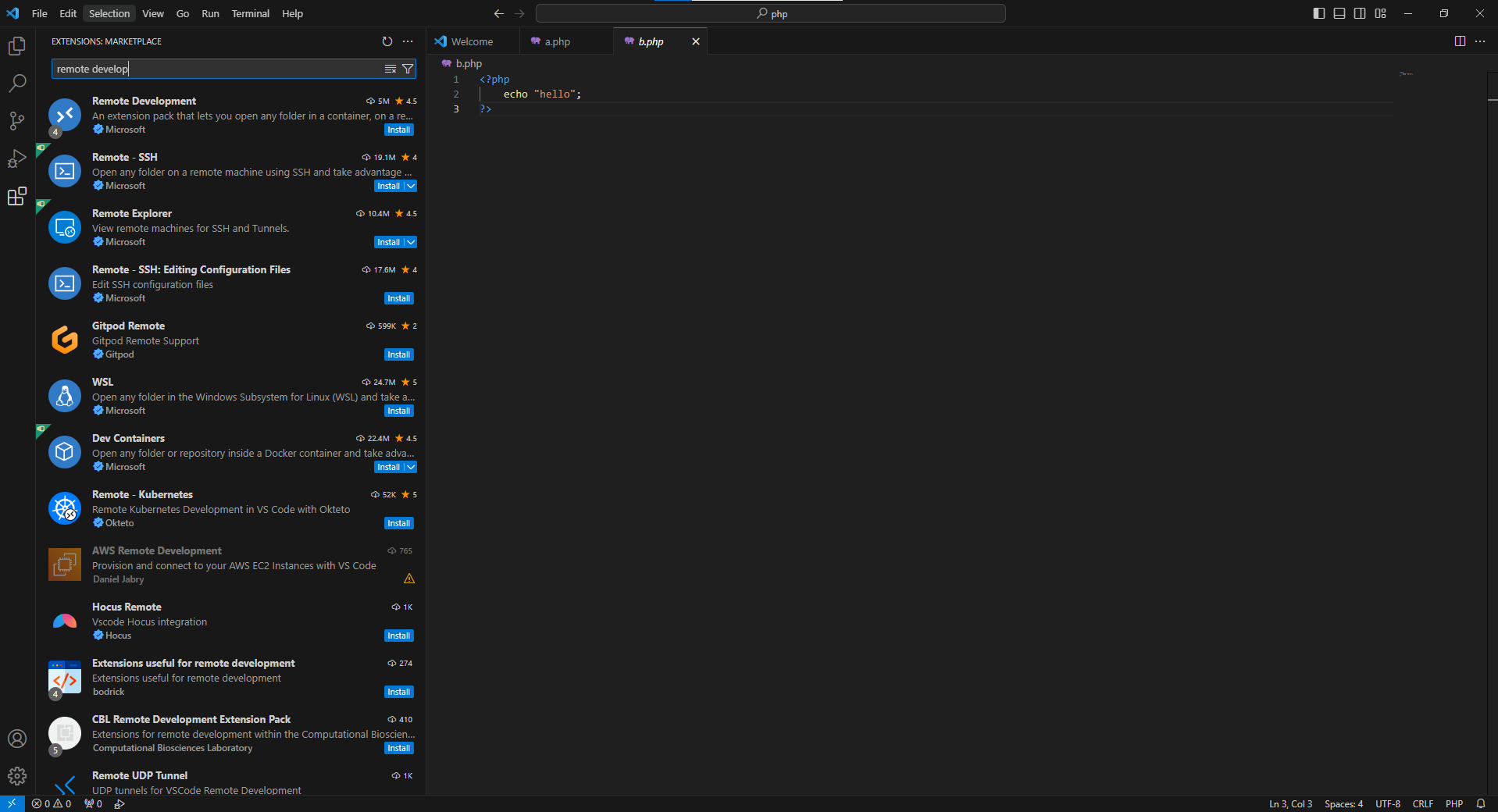Open the Source Control view
This screenshot has height=812, width=1498.
[x=17, y=121]
